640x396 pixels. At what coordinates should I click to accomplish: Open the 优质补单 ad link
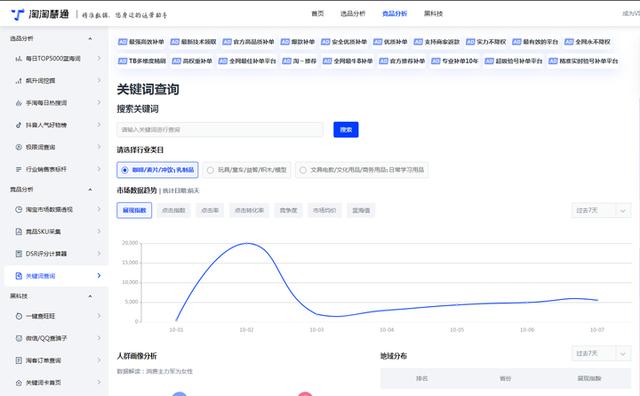[391, 42]
